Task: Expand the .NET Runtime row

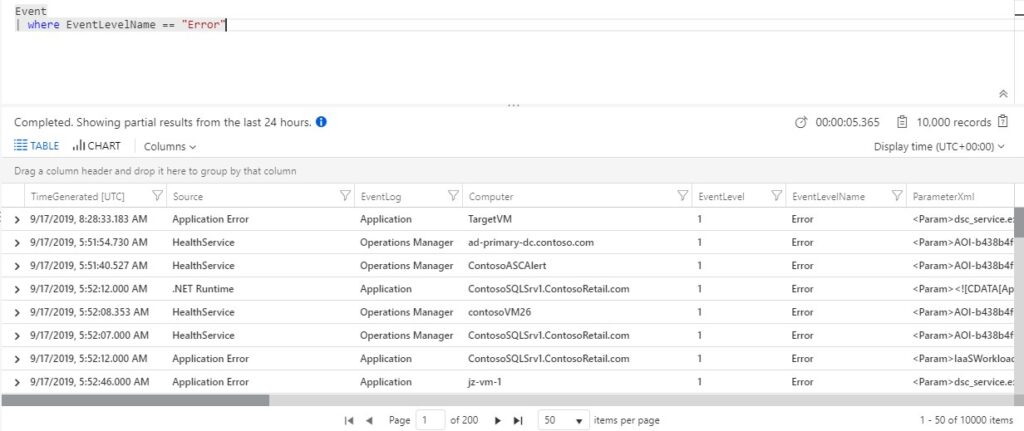Action: (x=18, y=289)
